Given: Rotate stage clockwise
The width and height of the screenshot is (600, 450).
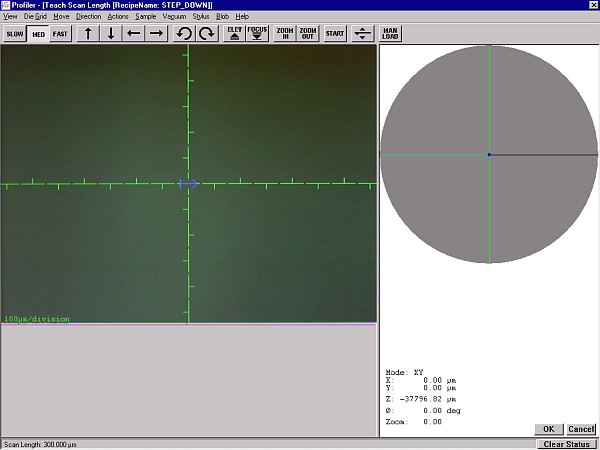Looking at the screenshot, I should [x=206, y=34].
